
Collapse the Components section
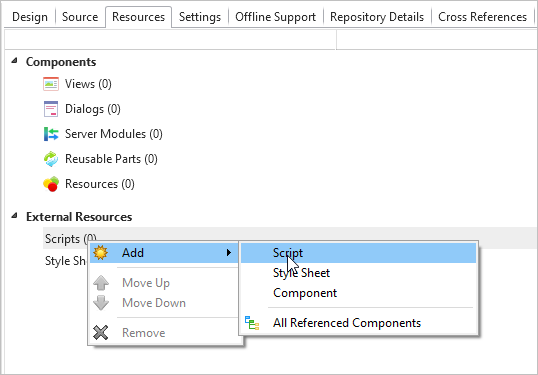coord(14,61)
